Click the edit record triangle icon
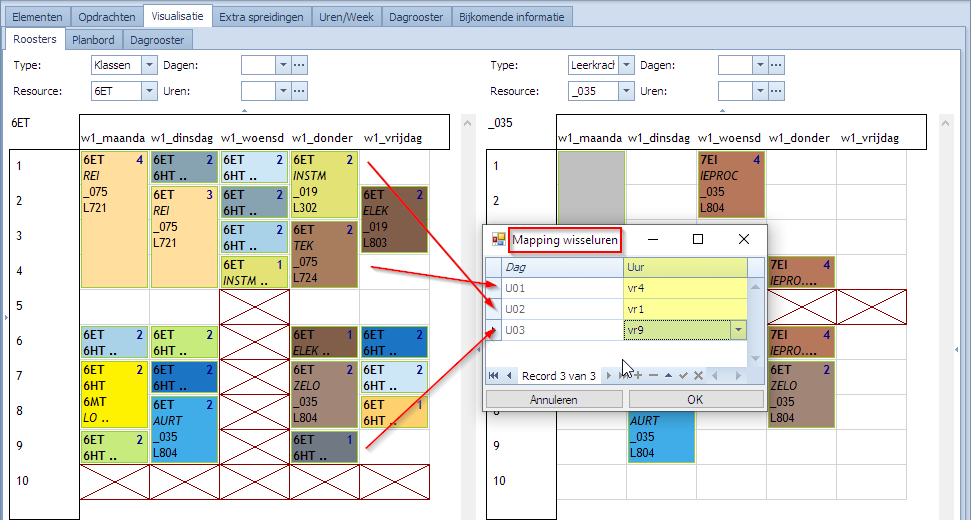This screenshot has height=520, width=971. [668, 375]
